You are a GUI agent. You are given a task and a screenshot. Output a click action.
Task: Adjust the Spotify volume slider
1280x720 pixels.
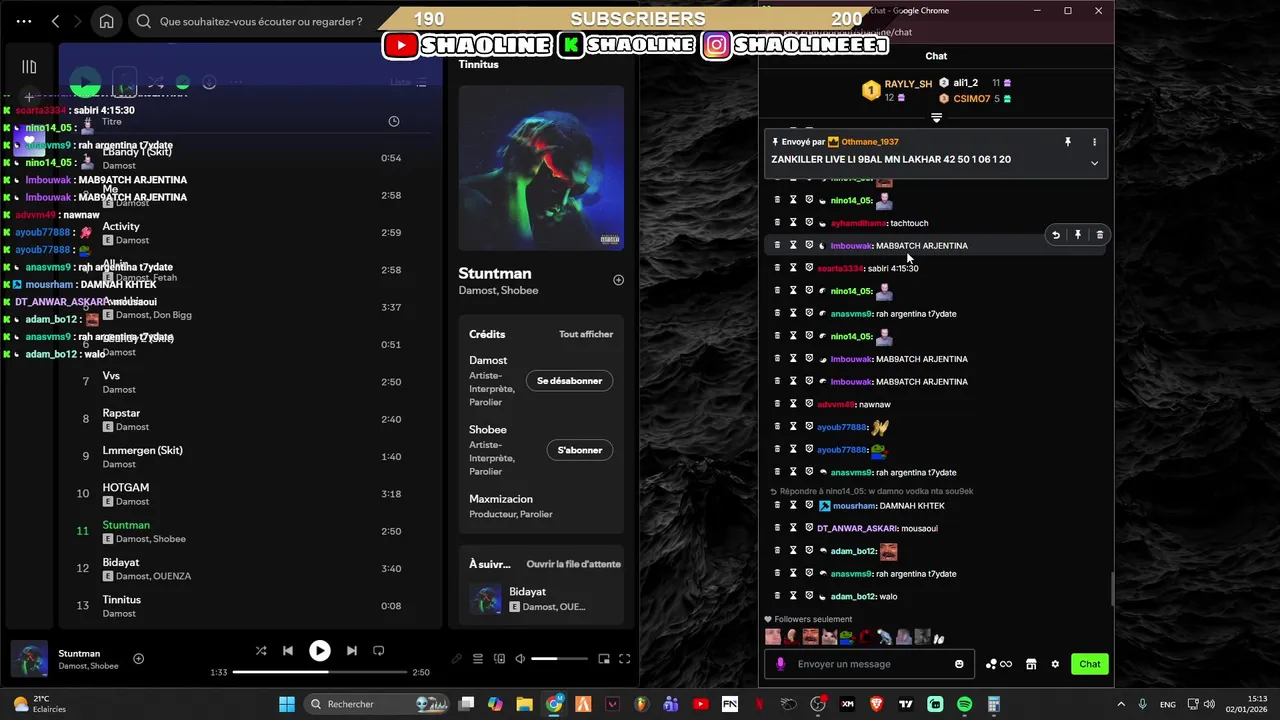558,659
